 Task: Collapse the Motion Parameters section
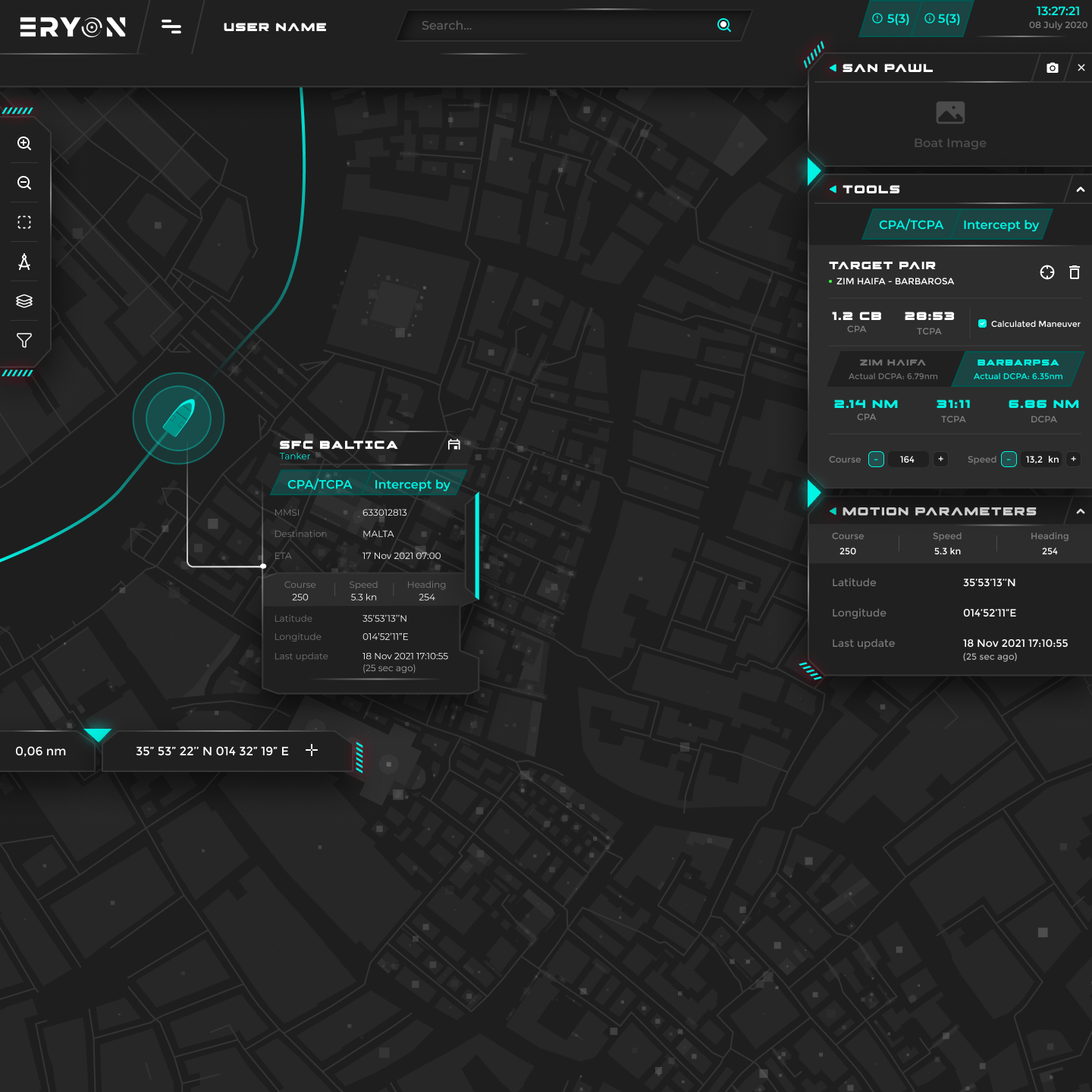click(x=1080, y=512)
